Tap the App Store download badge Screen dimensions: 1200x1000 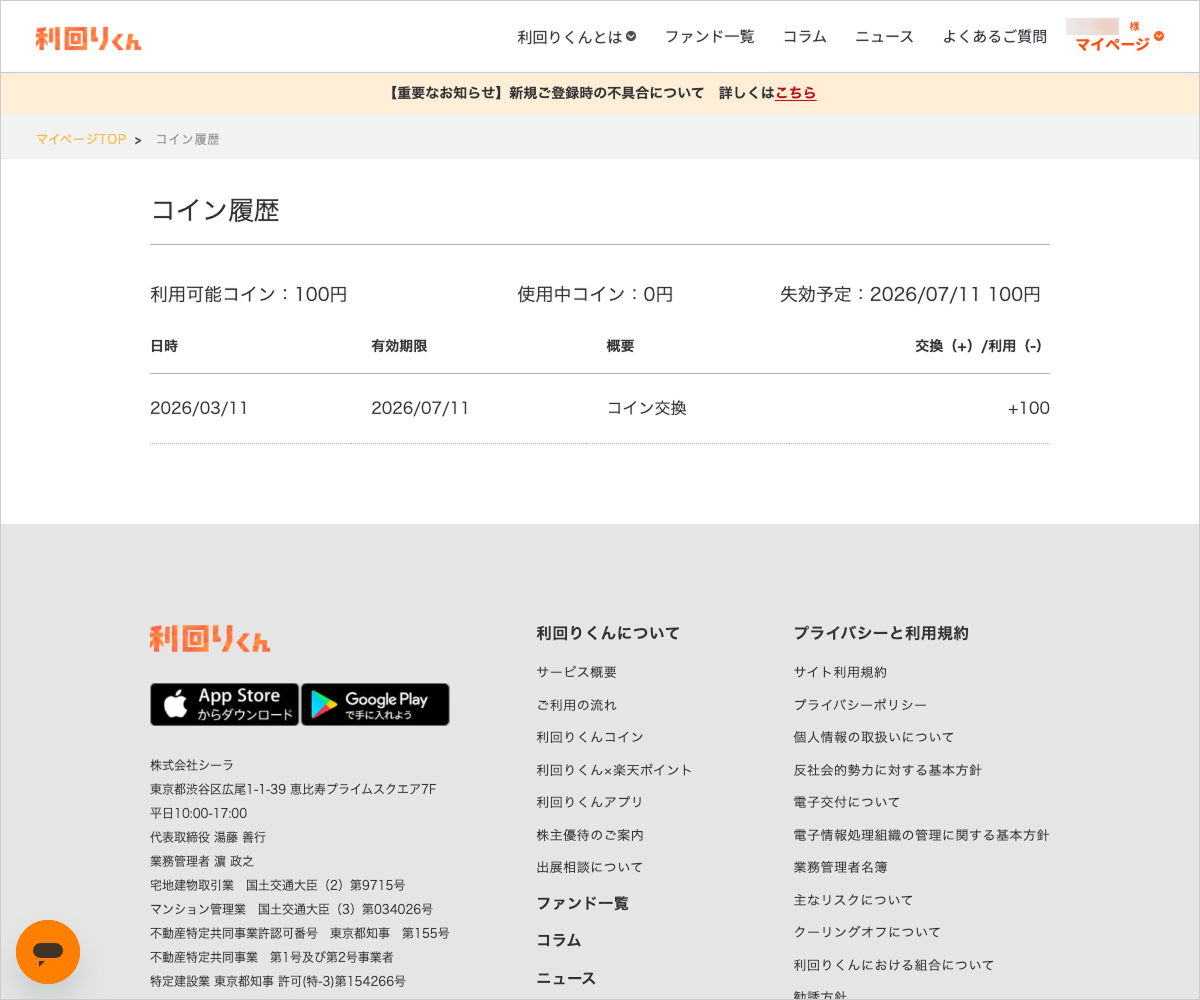click(x=224, y=704)
